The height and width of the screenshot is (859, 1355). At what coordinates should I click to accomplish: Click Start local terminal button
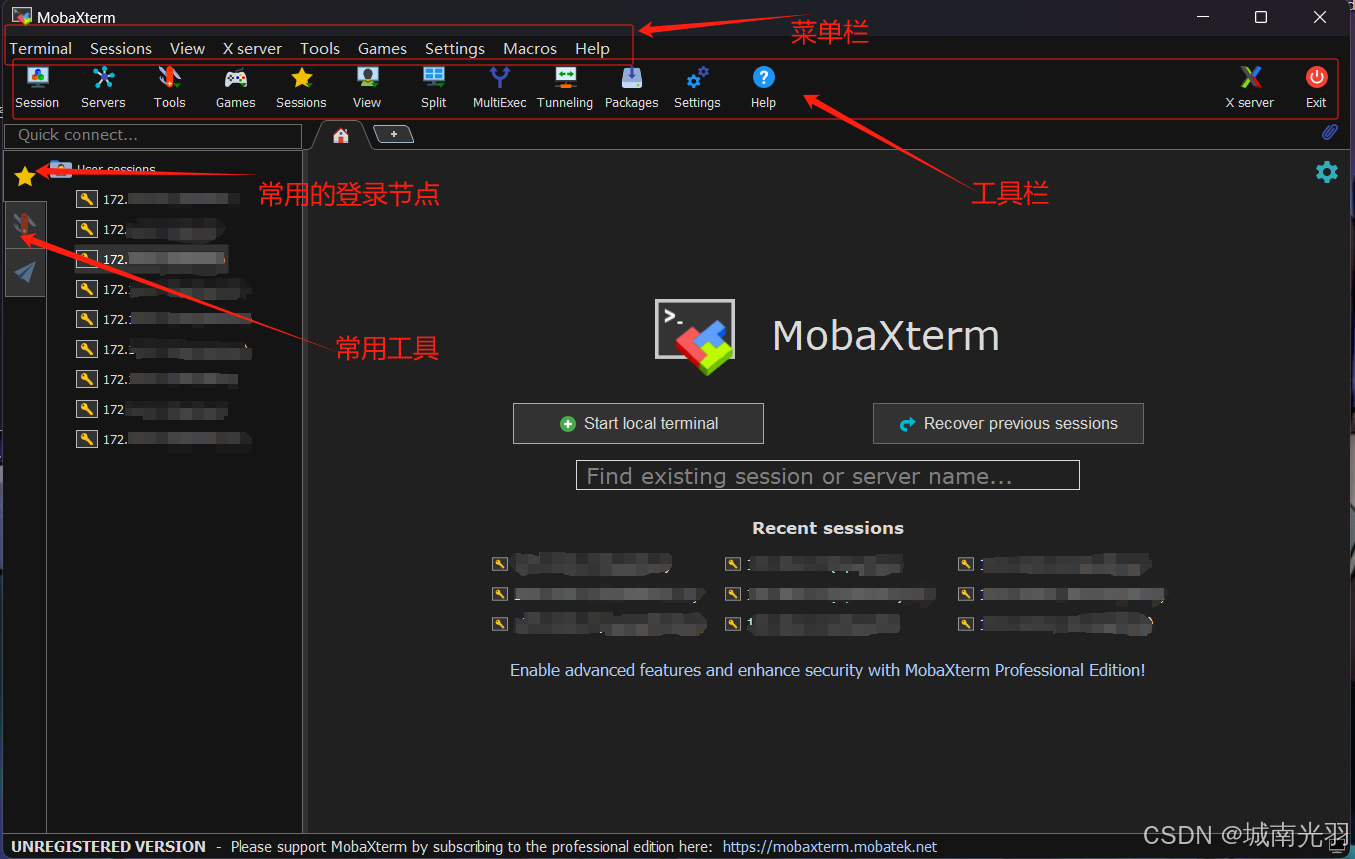pos(638,423)
